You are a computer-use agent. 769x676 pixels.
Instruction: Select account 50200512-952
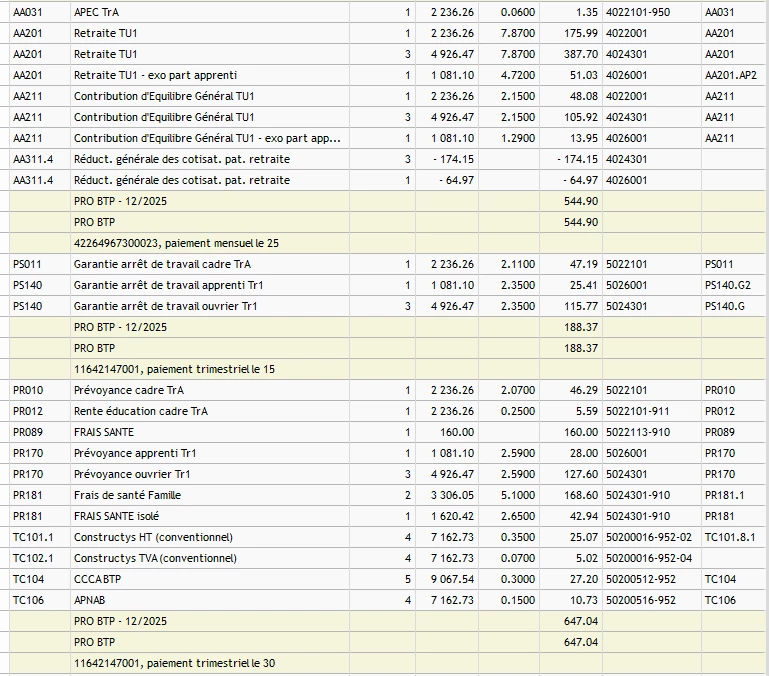641,579
